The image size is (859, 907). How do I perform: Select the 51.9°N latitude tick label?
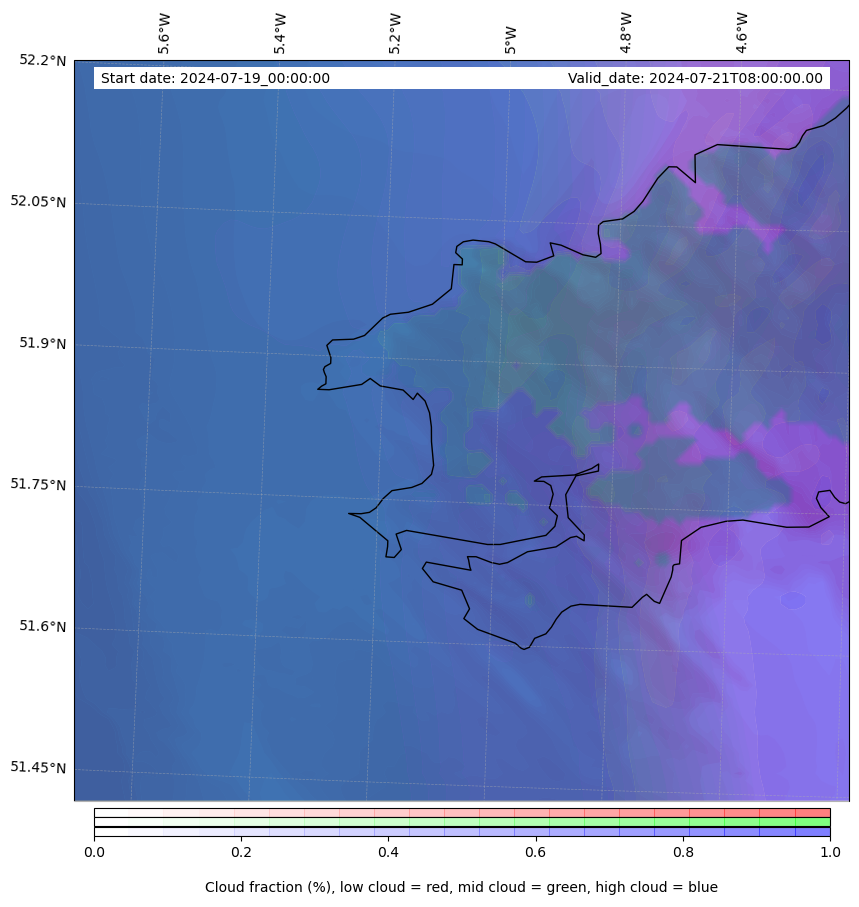pyautogui.click(x=42, y=343)
